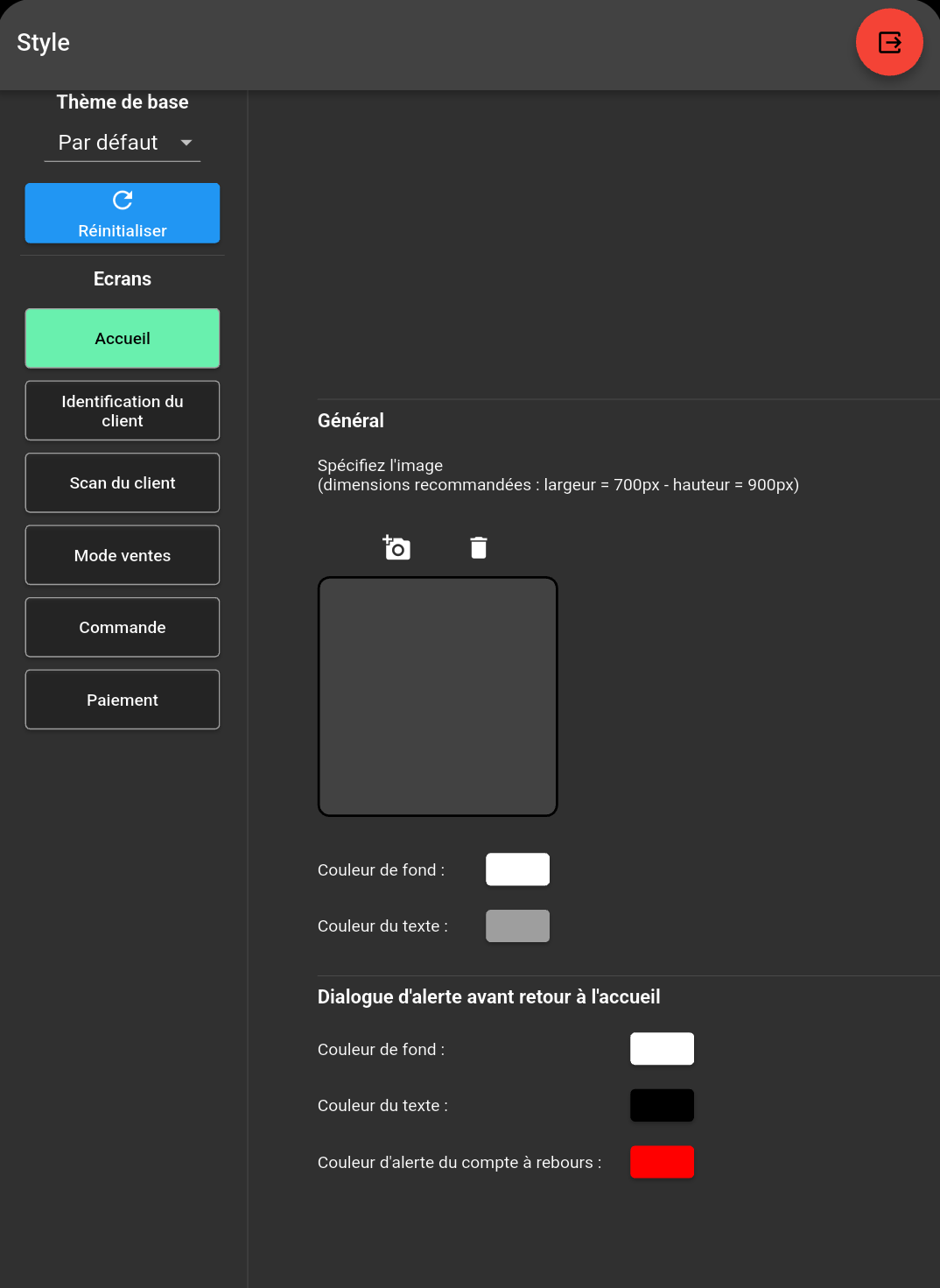Pick the General white background color swatch
Viewport: 940px width, 1288px height.
[x=517, y=869]
